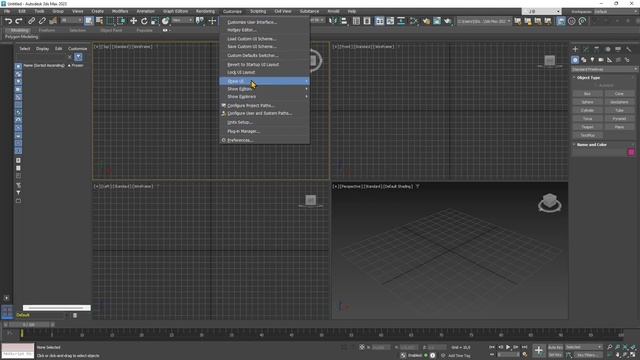640x360 pixels.
Task: Open the Modifiers menu
Action: pos(120,11)
